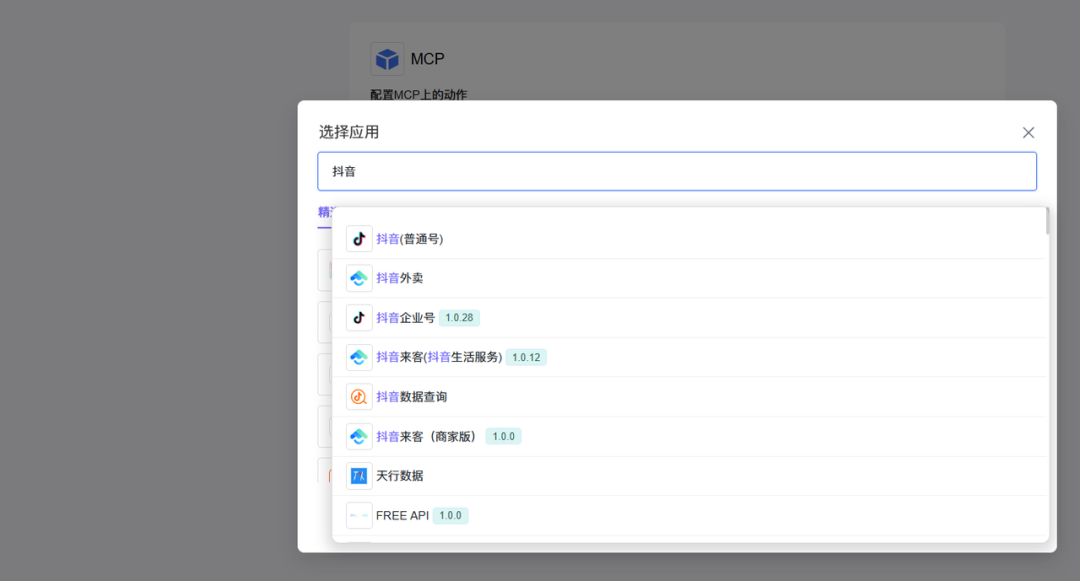This screenshot has width=1080, height=581.
Task: Click the 1.0.12 version badge
Action: [526, 357]
